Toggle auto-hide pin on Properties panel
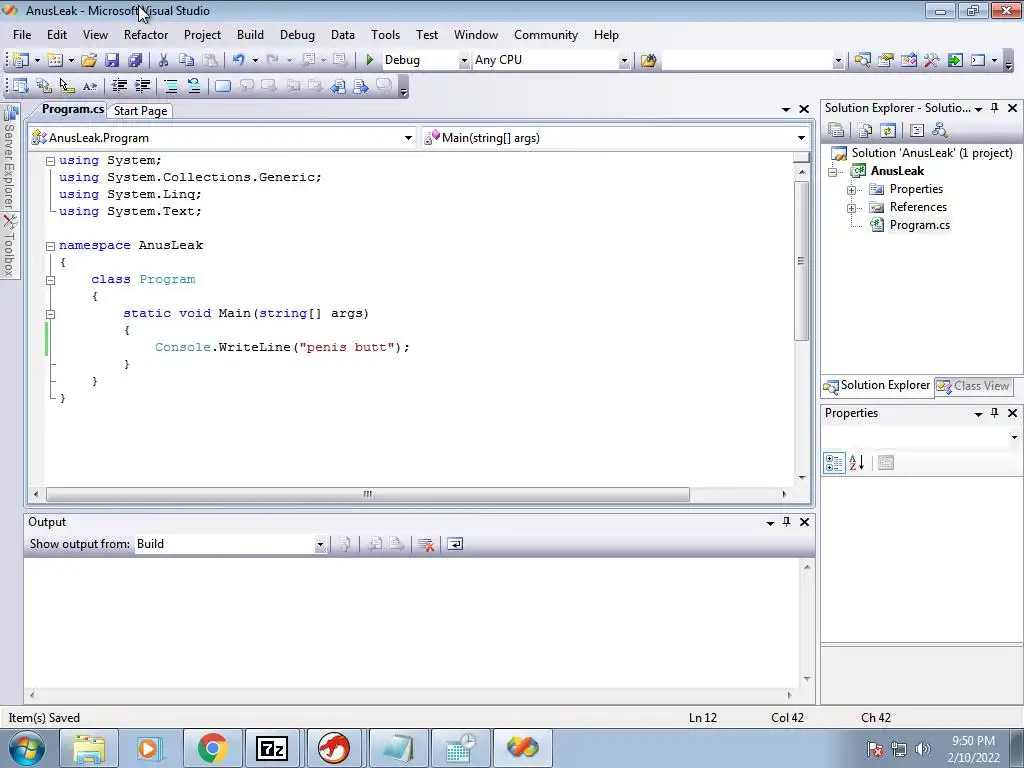Viewport: 1024px width, 768px height. click(x=995, y=413)
